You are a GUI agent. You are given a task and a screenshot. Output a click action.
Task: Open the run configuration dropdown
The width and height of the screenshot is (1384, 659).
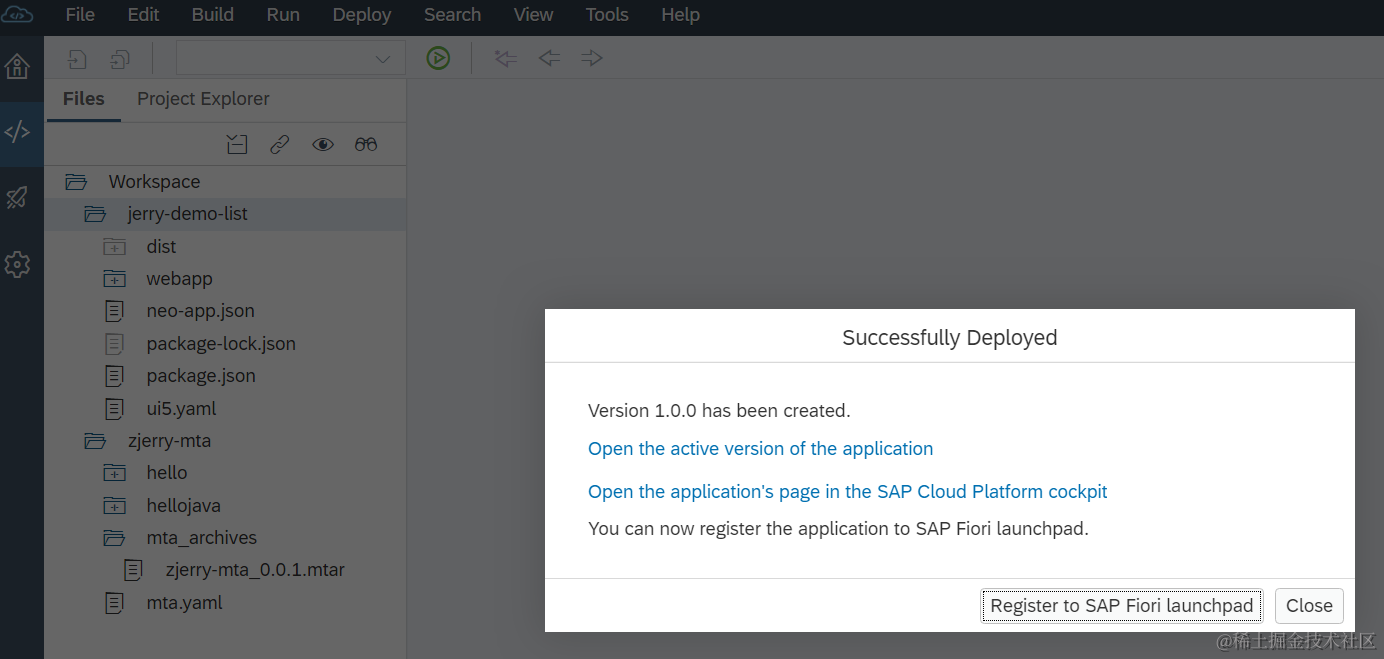290,58
